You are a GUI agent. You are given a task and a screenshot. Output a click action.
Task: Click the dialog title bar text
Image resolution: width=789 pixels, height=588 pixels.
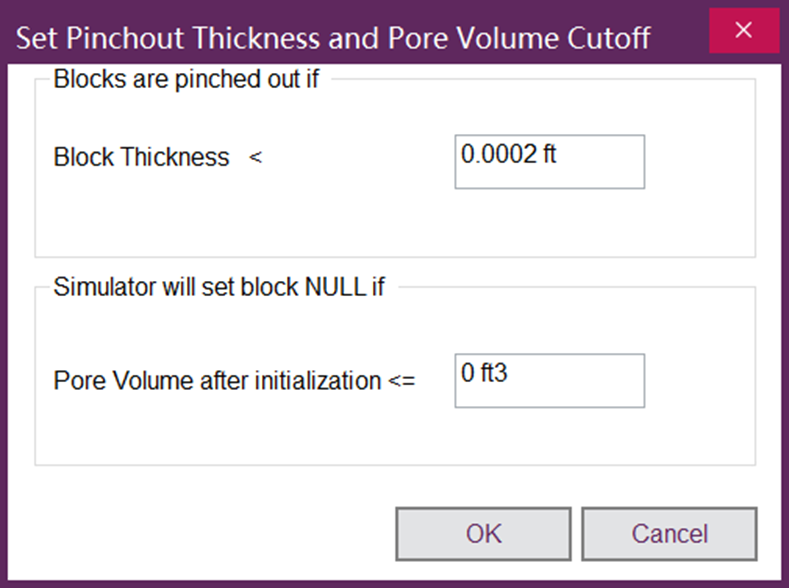click(x=334, y=38)
